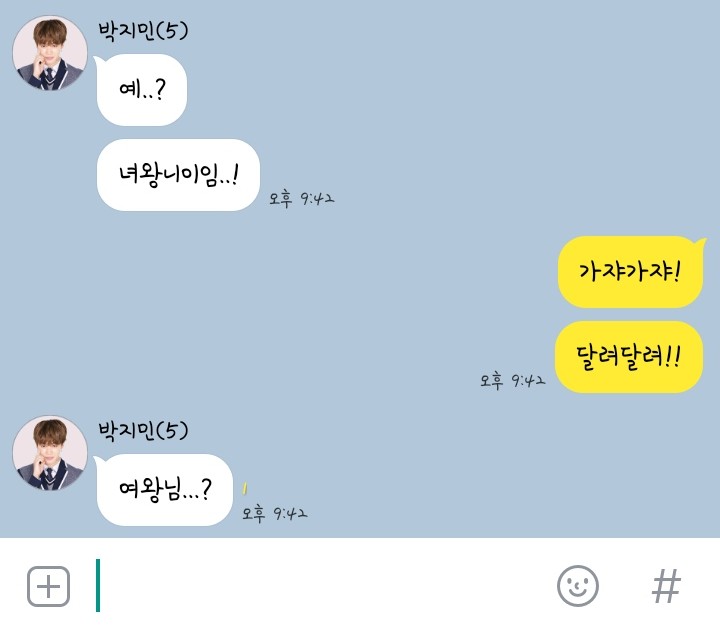Select the '예..?' message bubble
Screen dimensions: 720x634
(x=141, y=90)
